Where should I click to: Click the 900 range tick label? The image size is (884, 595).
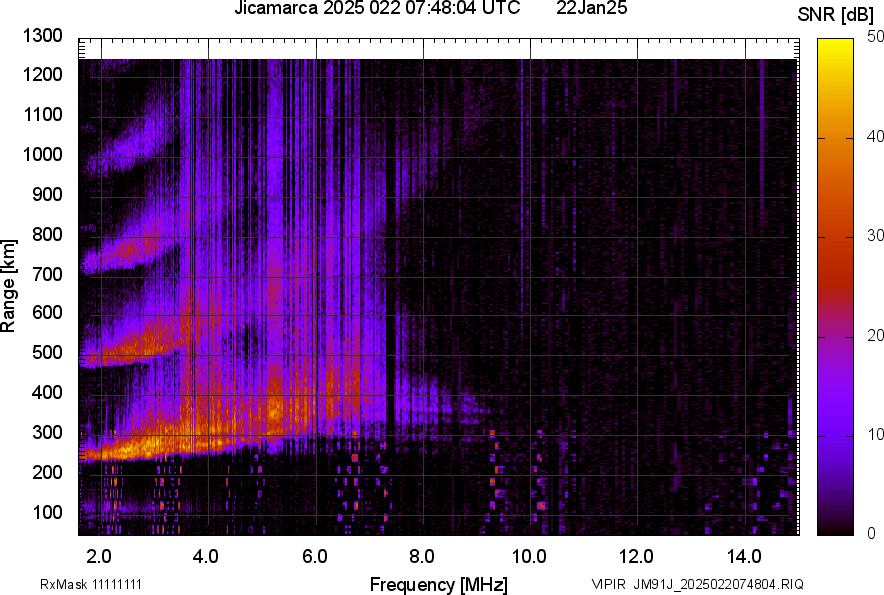click(48, 195)
